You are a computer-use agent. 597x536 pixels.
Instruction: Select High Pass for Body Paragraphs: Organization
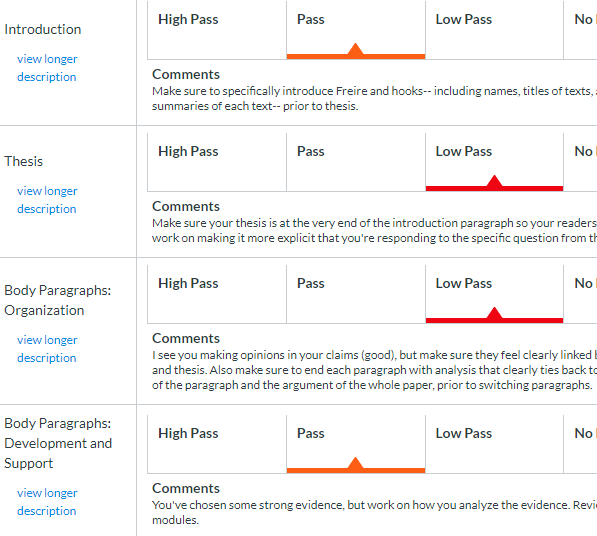click(217, 294)
